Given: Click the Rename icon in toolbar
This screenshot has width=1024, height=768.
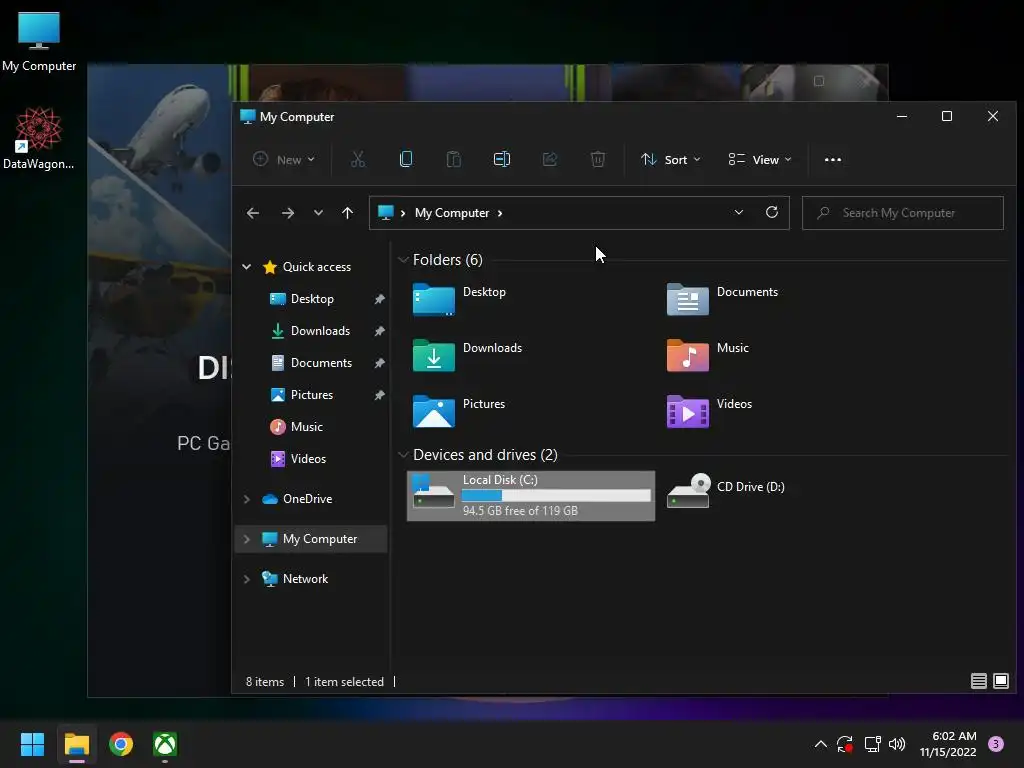Looking at the screenshot, I should point(502,159).
